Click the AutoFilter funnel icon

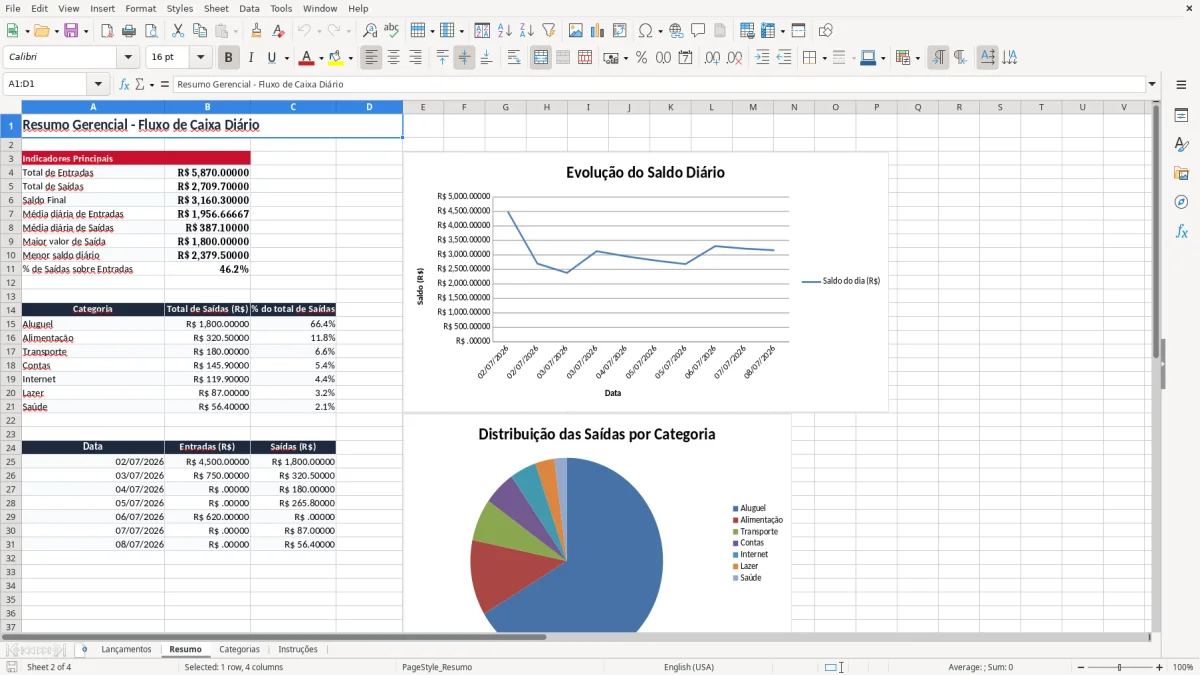[549, 31]
